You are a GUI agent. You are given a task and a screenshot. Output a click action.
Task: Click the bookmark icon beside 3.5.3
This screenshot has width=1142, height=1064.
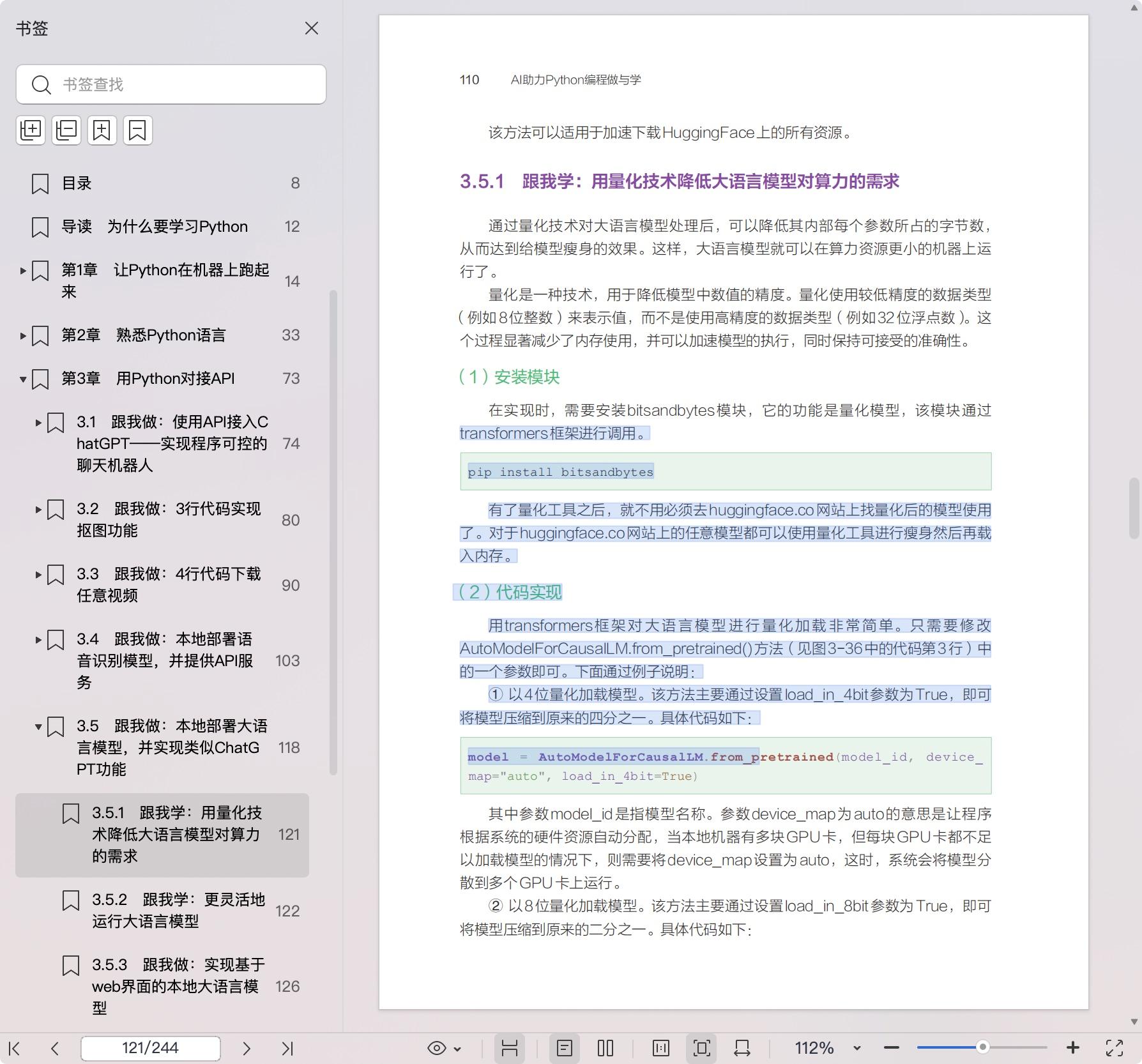[71, 966]
